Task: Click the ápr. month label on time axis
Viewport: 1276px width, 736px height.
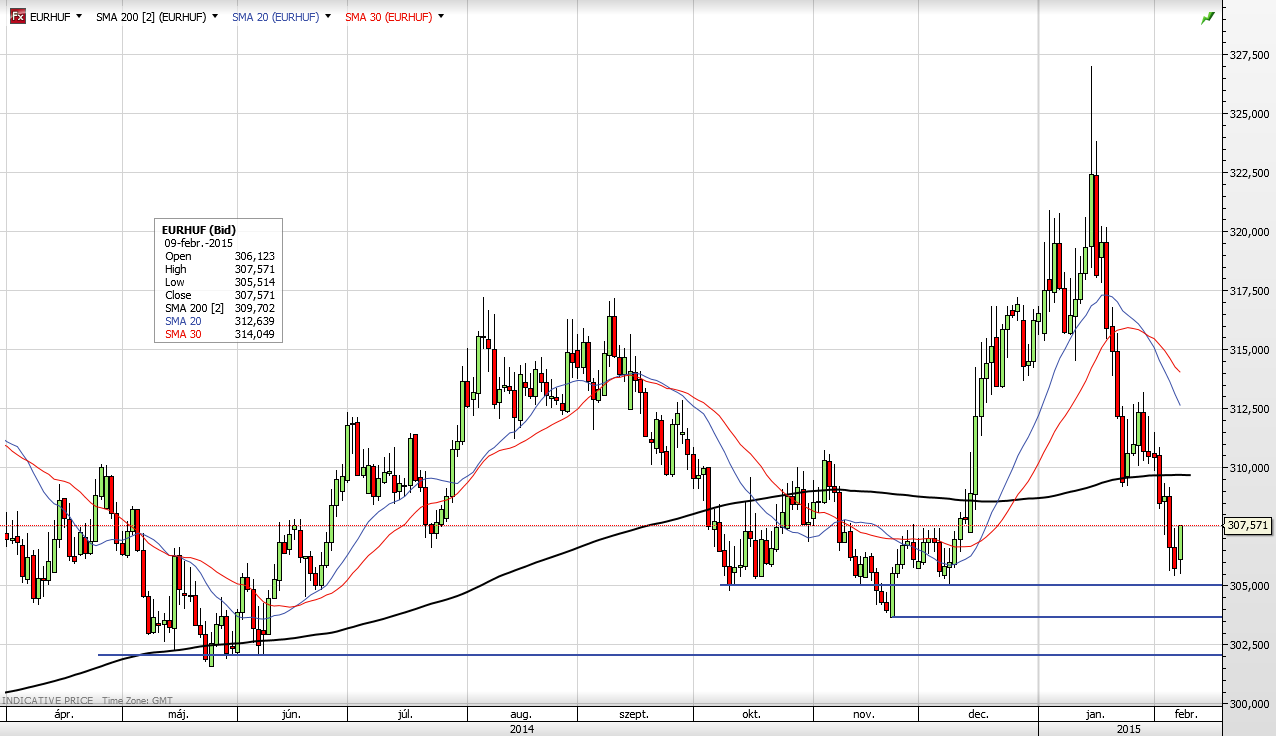Action: [64, 714]
